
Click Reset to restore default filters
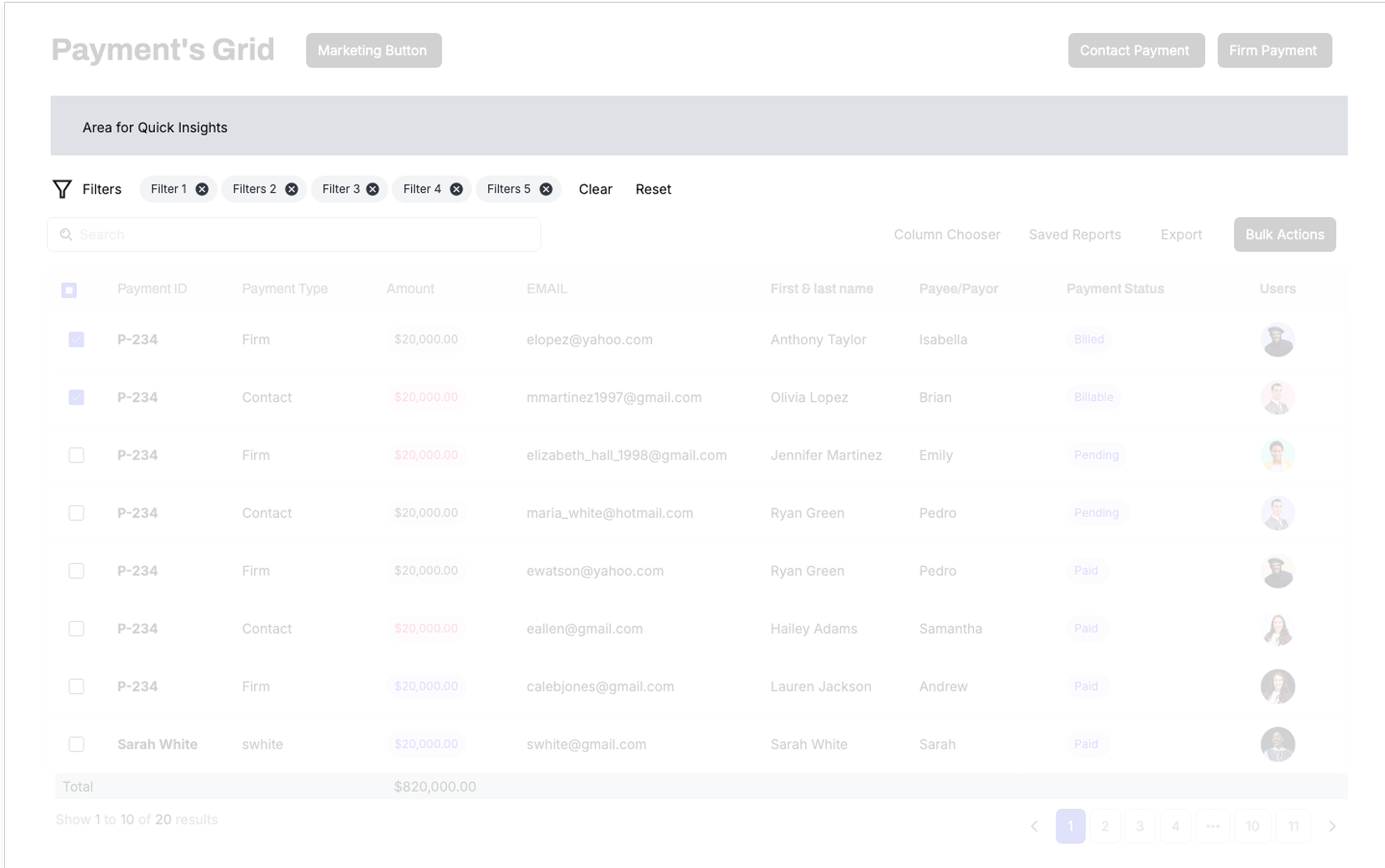pos(653,189)
